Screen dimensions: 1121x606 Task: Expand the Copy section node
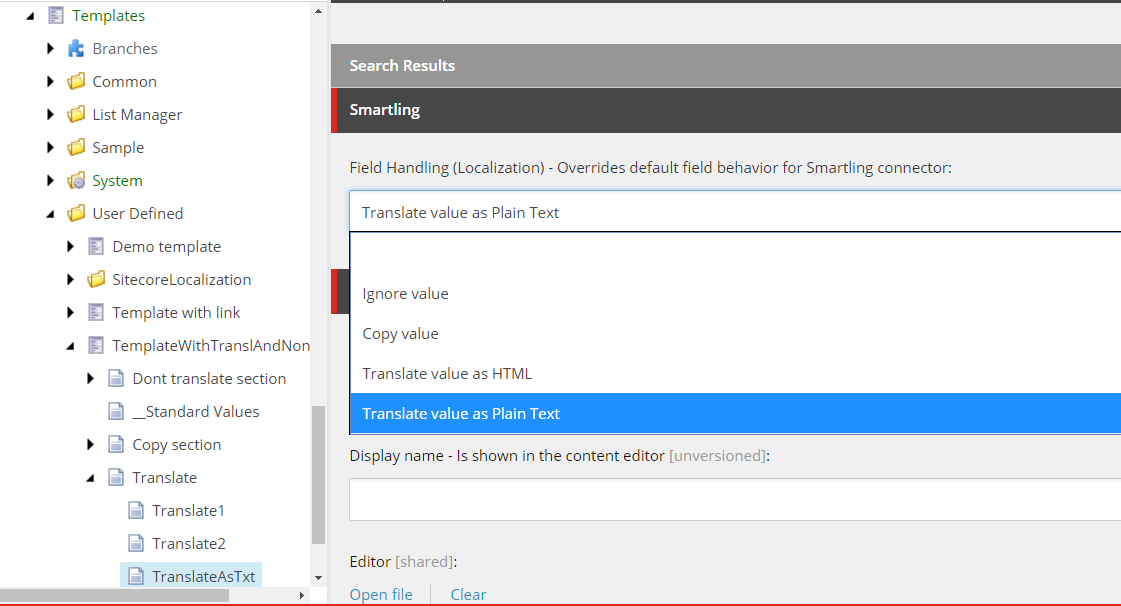(90, 444)
